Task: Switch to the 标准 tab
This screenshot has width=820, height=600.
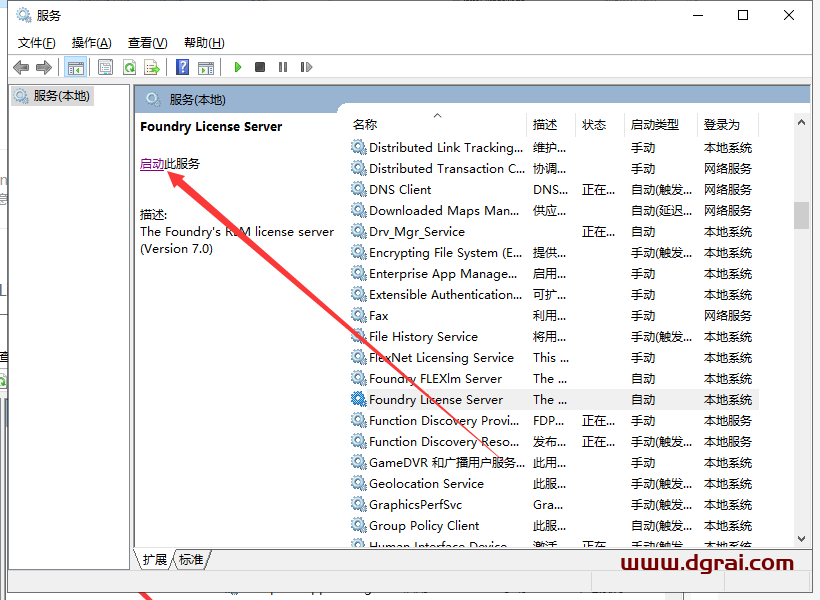Action: point(191,560)
